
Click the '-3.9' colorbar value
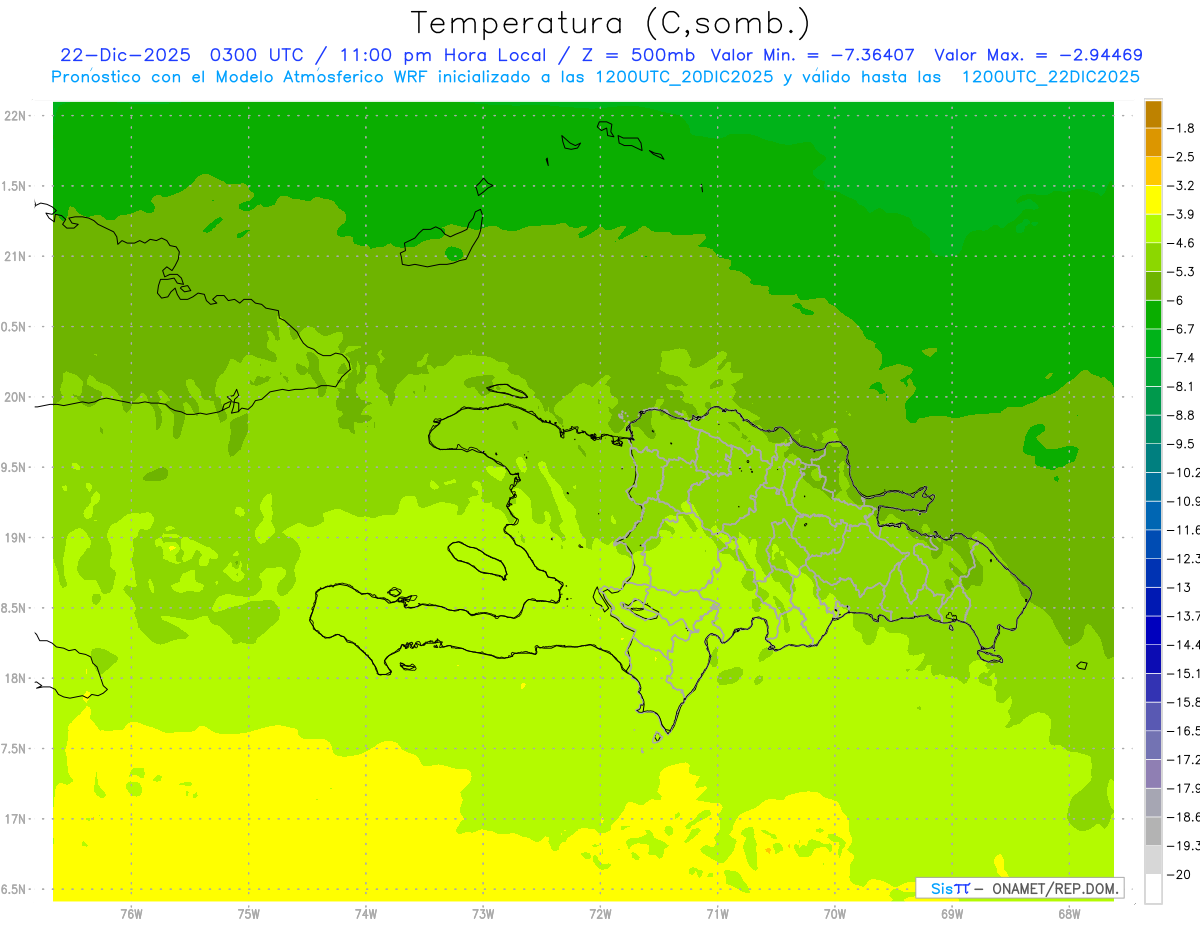(x=1182, y=214)
